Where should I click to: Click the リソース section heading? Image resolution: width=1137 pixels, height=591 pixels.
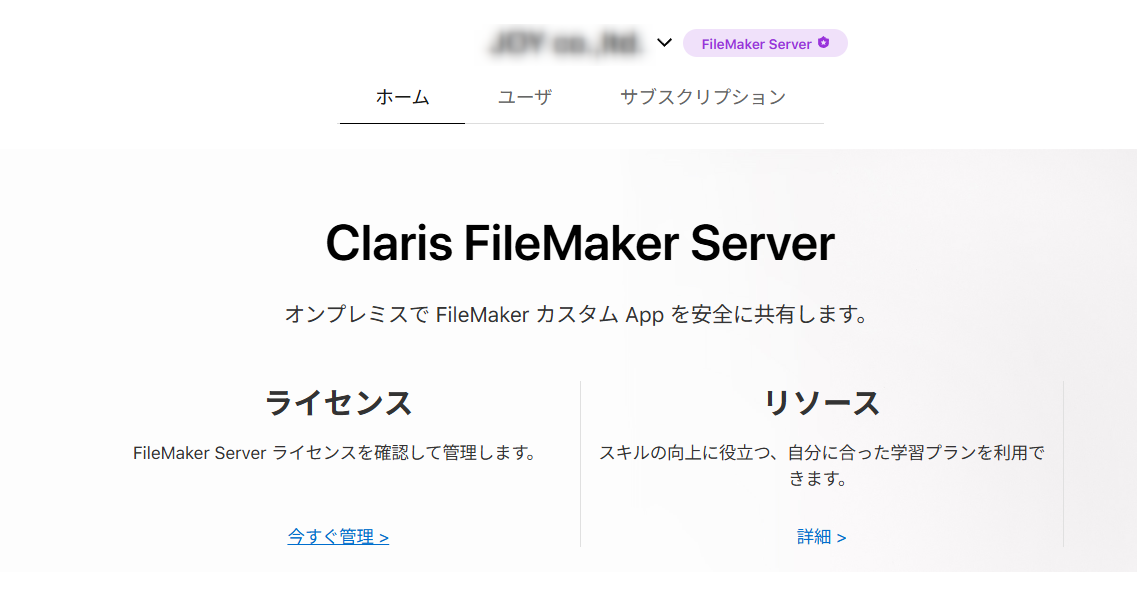click(821, 403)
